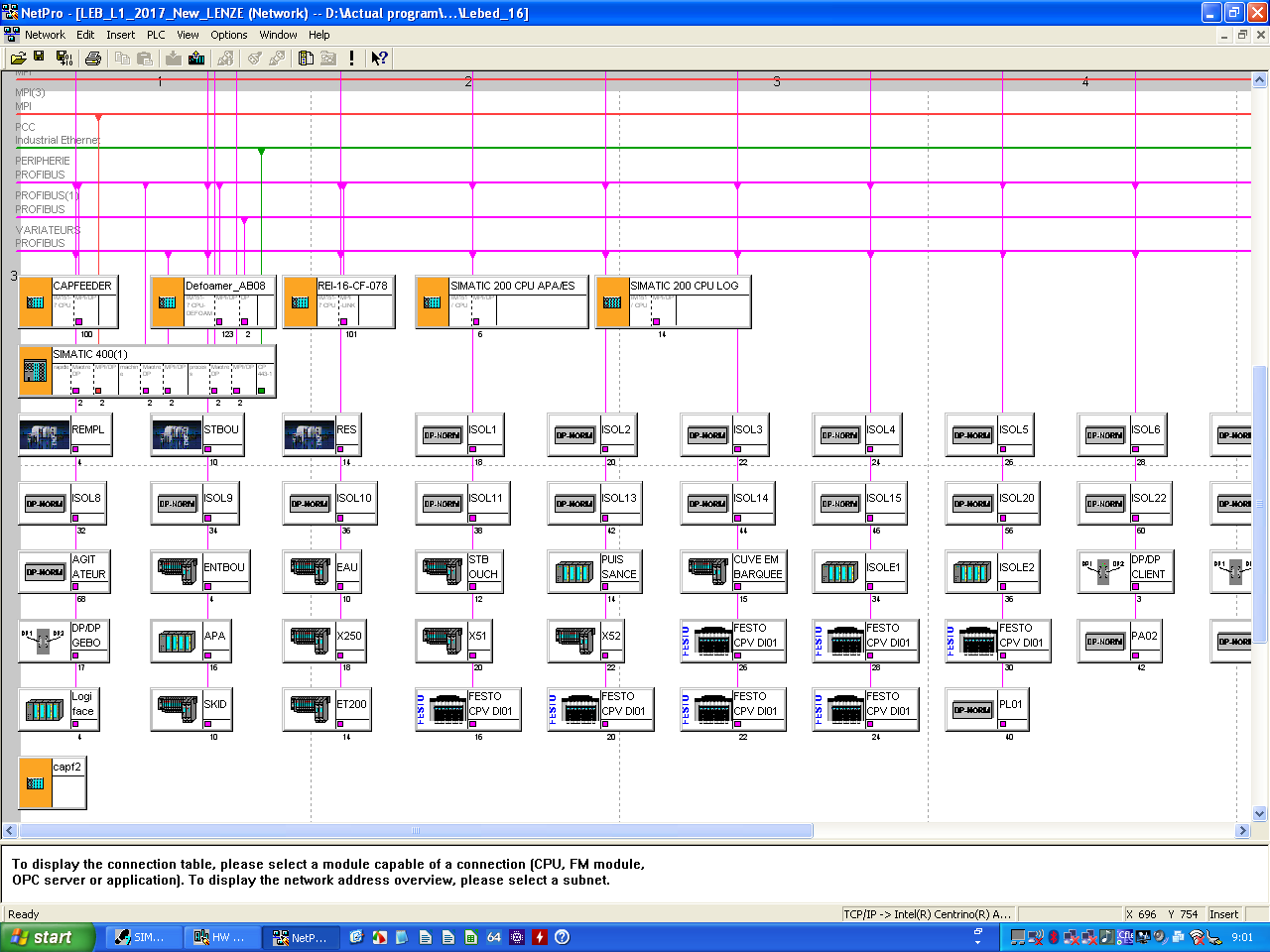Click the X250 node name
Screen dimensions: 1270x952
pyautogui.click(x=349, y=636)
